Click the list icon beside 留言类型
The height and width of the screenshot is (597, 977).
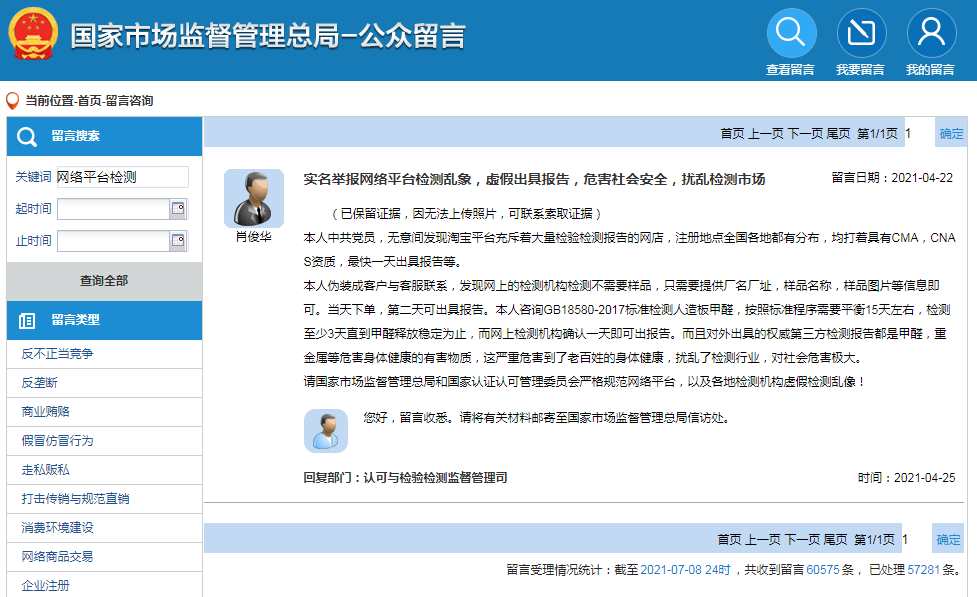point(27,320)
